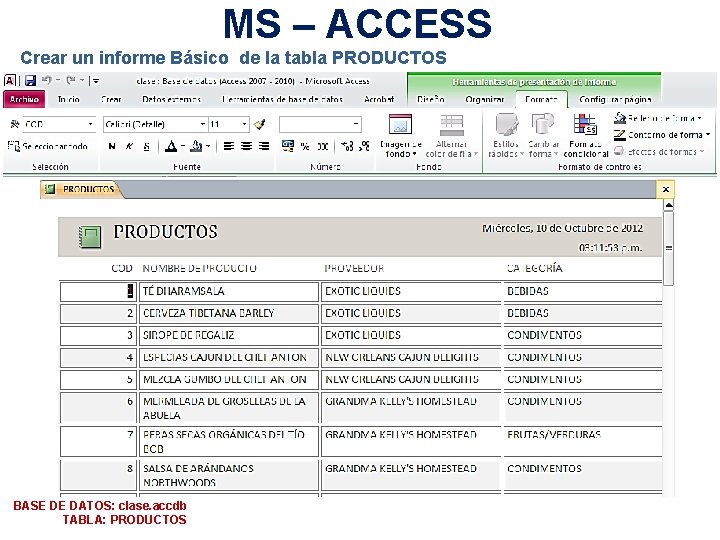Screen dimensions: 720x540
Task: Open the Acrobat tab
Action: tap(379, 99)
